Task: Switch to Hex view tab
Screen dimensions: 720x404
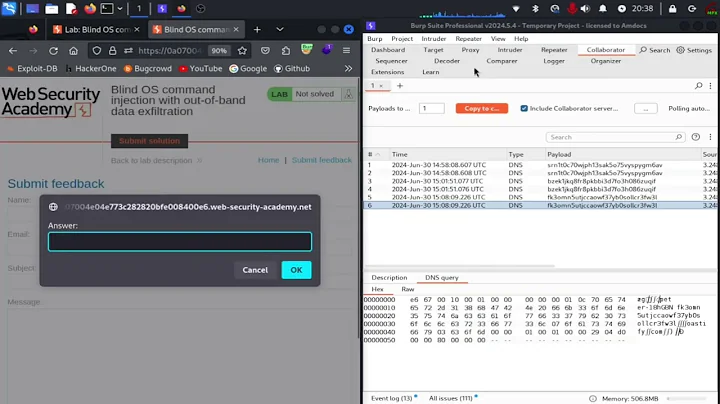Action: 377,289
